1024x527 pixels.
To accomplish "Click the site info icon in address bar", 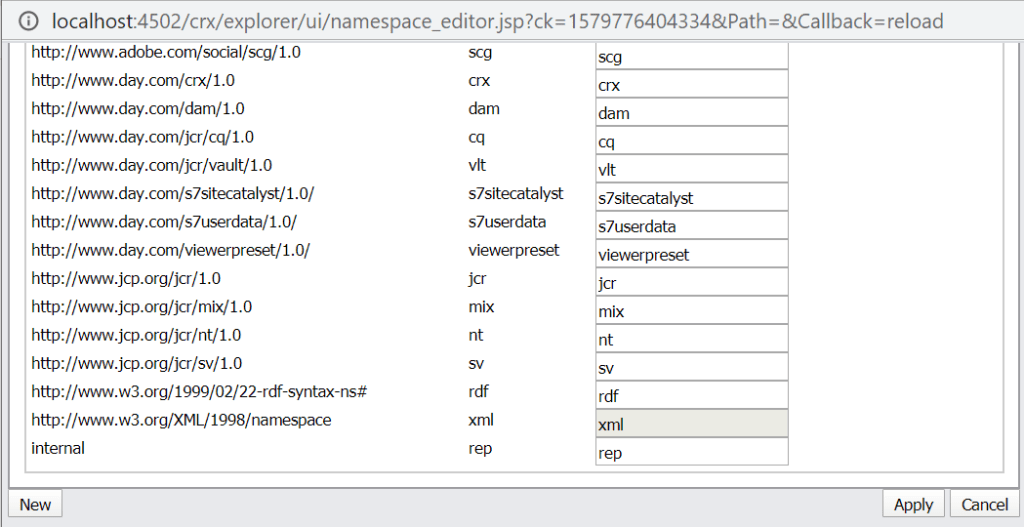I will coord(28,21).
